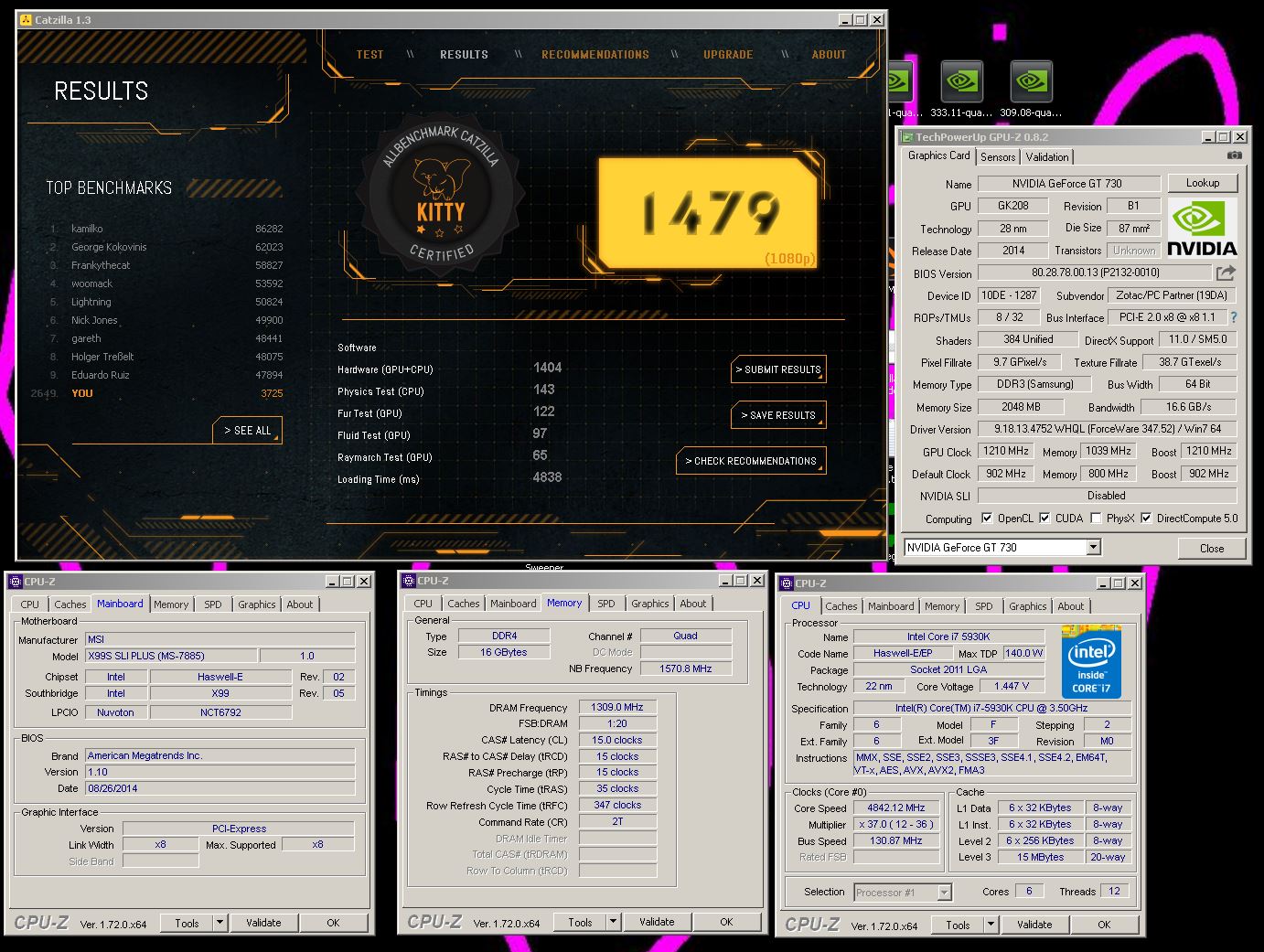Click SEE ALL benchmarks button

pos(248,431)
